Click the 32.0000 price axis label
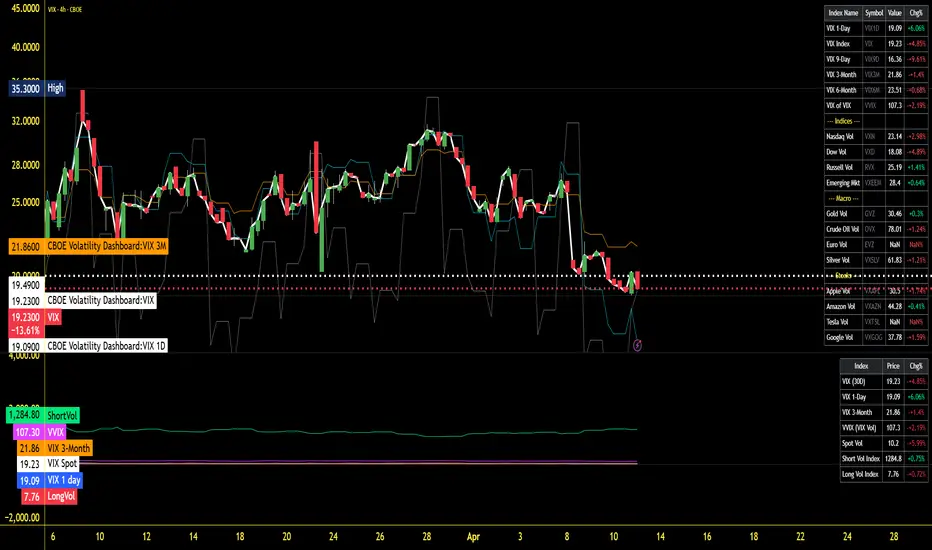The height and width of the screenshot is (550, 932). pos(26,121)
